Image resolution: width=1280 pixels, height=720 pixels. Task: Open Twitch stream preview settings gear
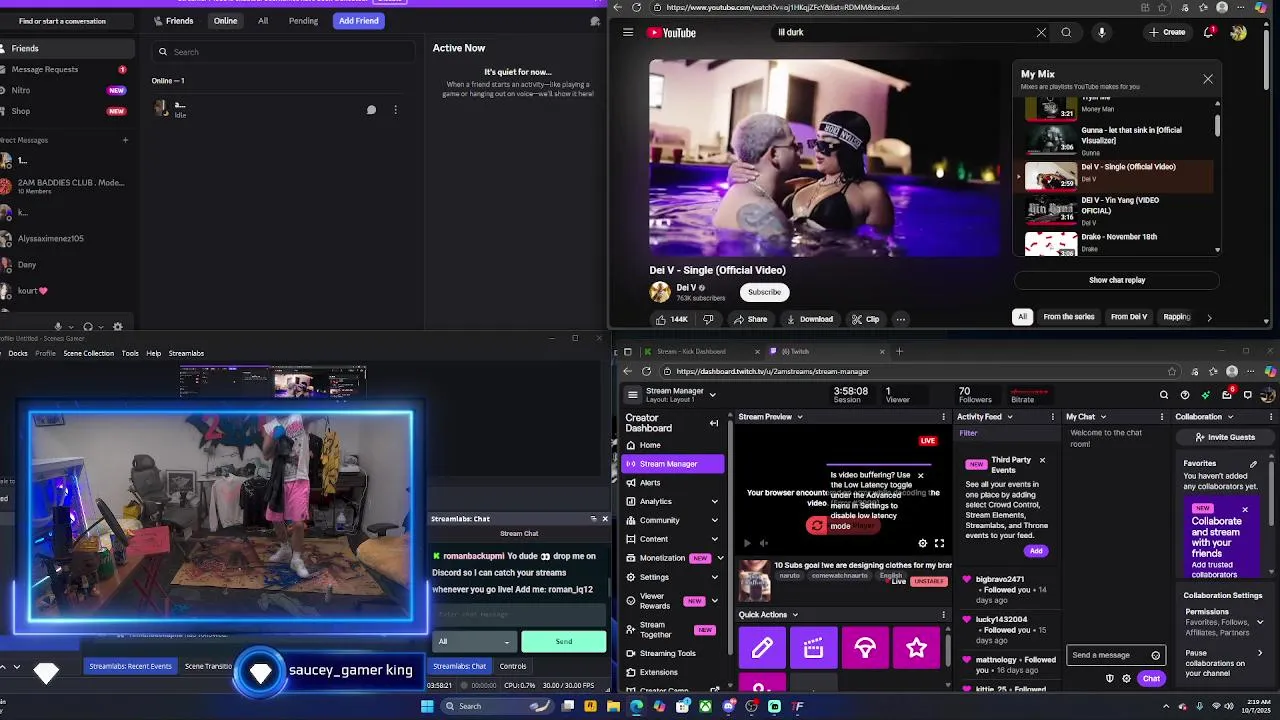coord(923,543)
